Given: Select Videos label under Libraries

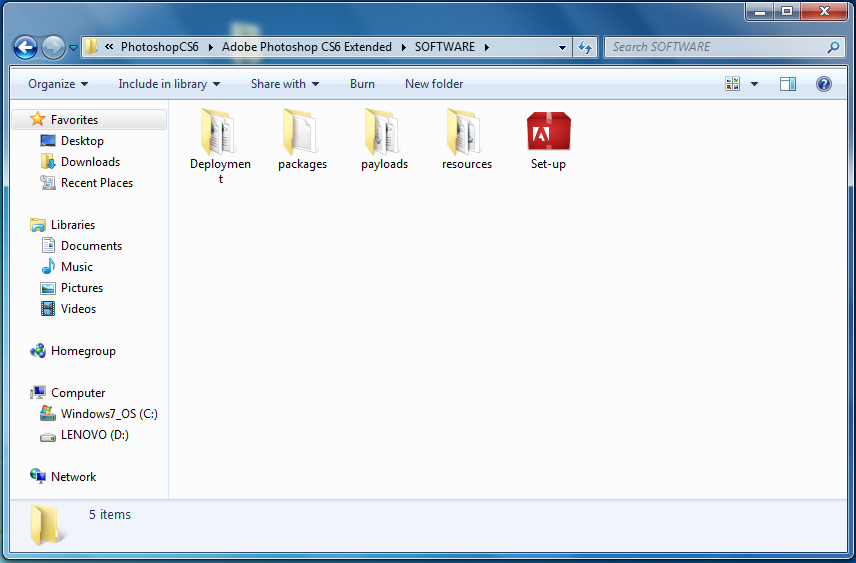Looking at the screenshot, I should pyautogui.click(x=79, y=309).
